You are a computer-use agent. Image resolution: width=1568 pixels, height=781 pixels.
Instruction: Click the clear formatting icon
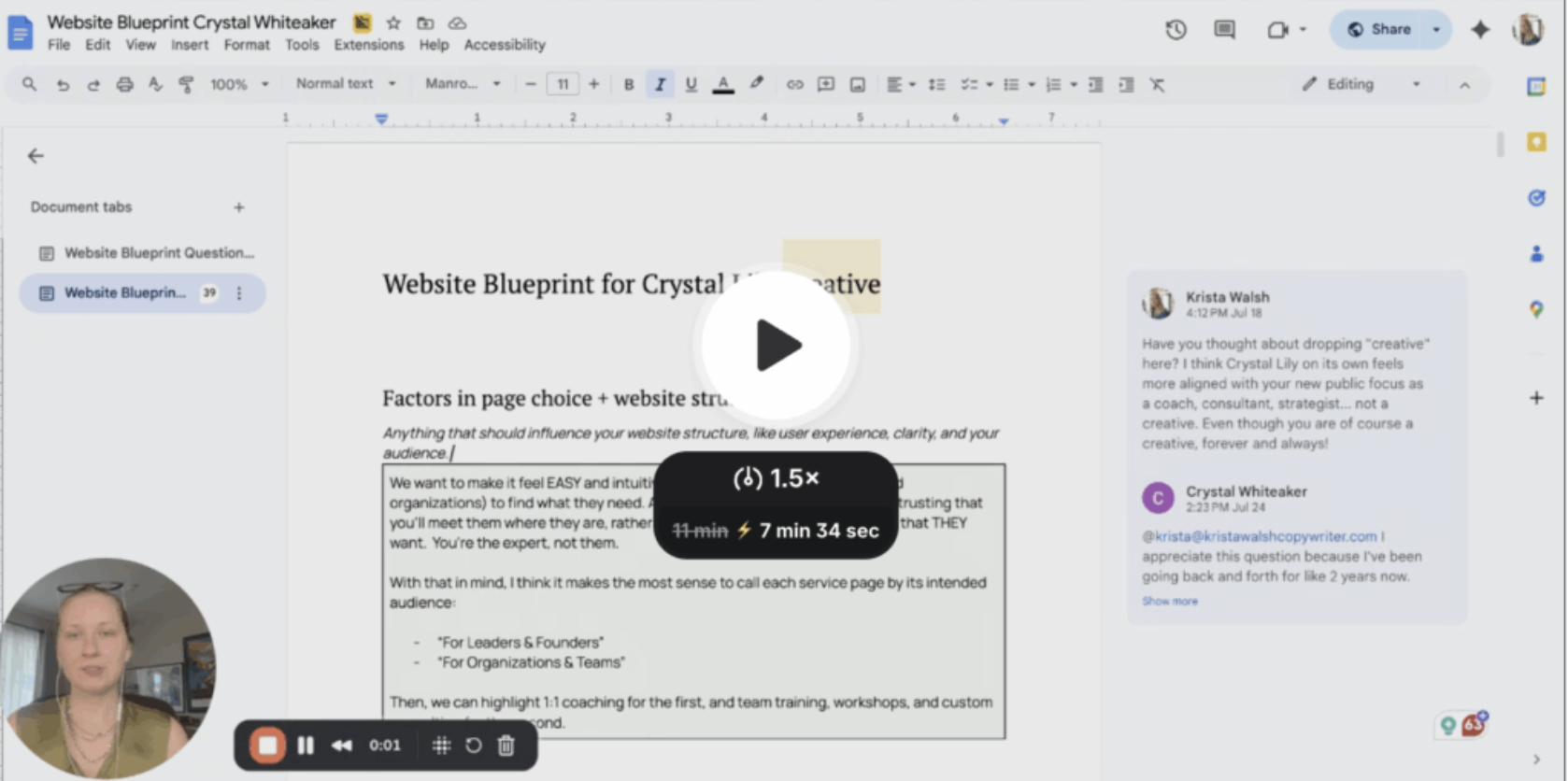(x=1157, y=85)
